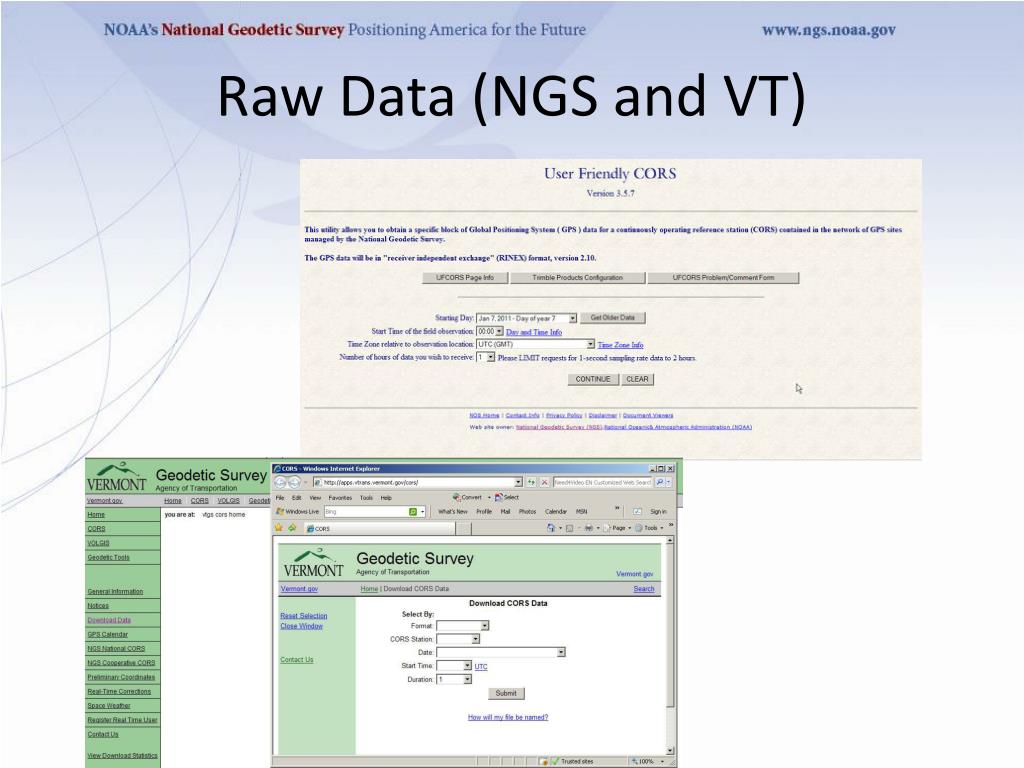This screenshot has height=768, width=1024.
Task: Click the Print icon in IE command bar
Action: pos(588,528)
